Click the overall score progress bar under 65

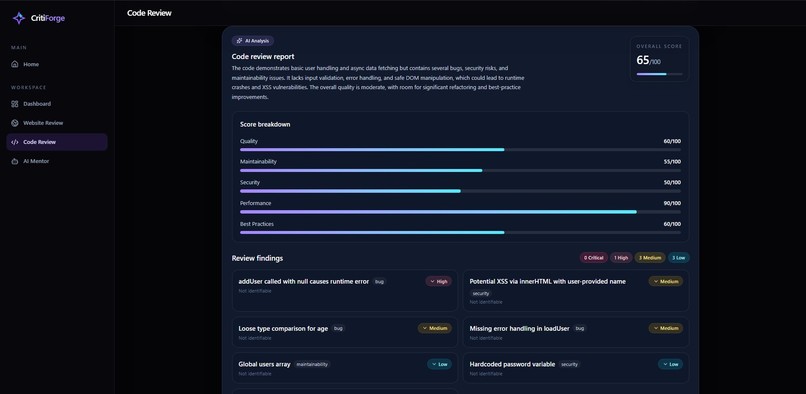(x=660, y=74)
